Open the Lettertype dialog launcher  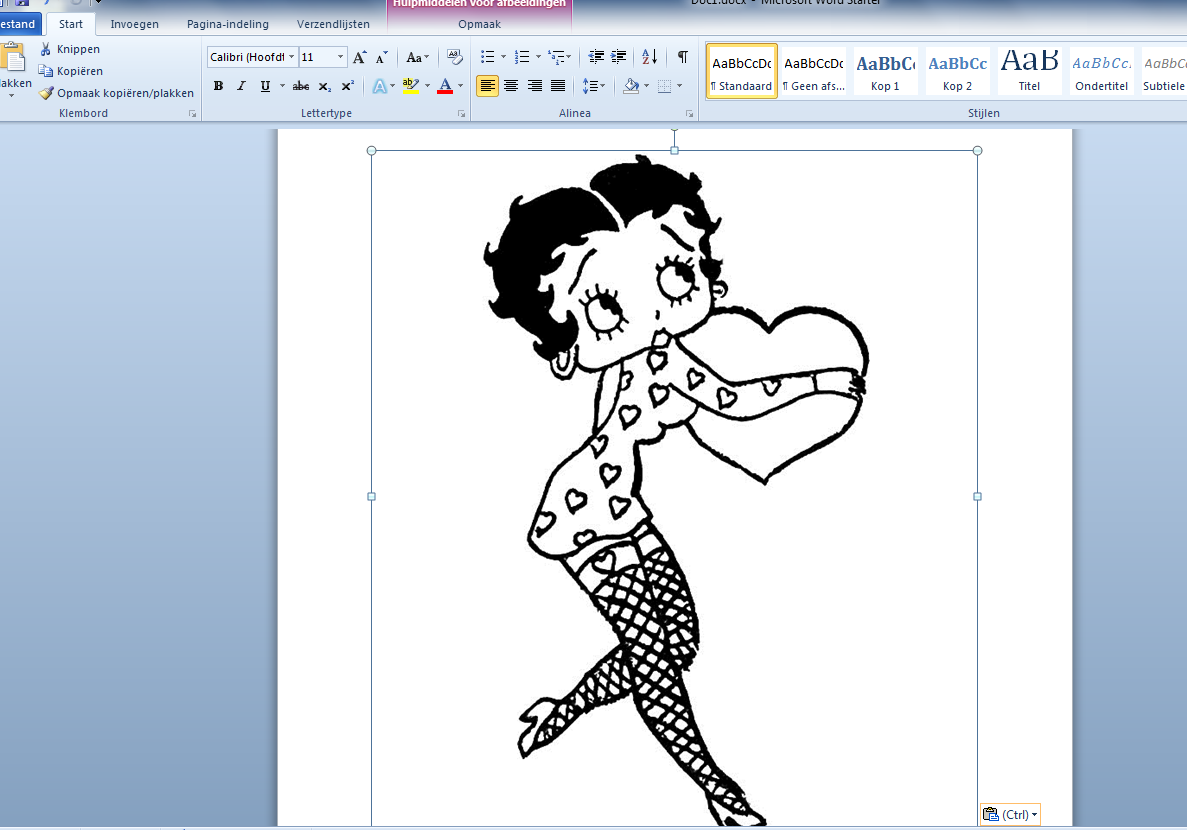coord(461,114)
